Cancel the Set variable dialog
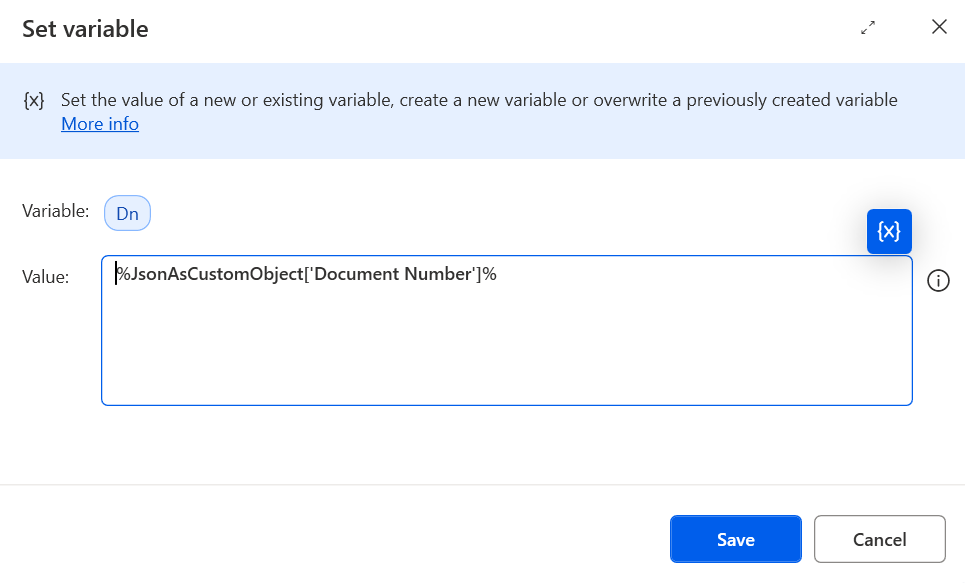 pos(879,539)
